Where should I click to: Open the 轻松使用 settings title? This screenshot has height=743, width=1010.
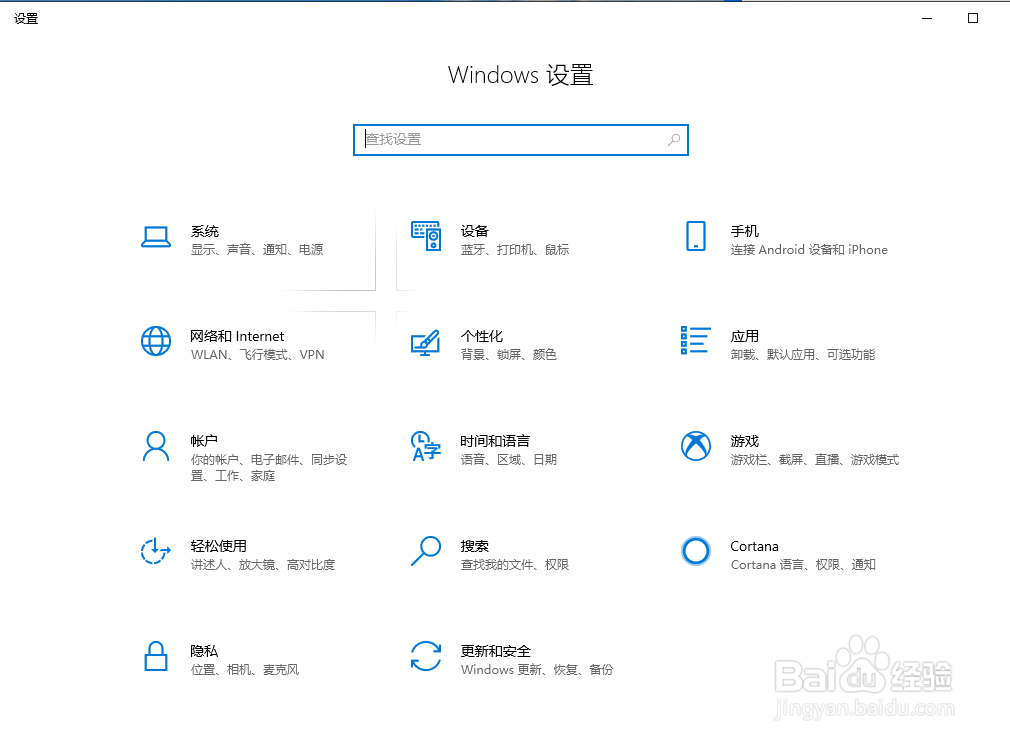point(218,546)
